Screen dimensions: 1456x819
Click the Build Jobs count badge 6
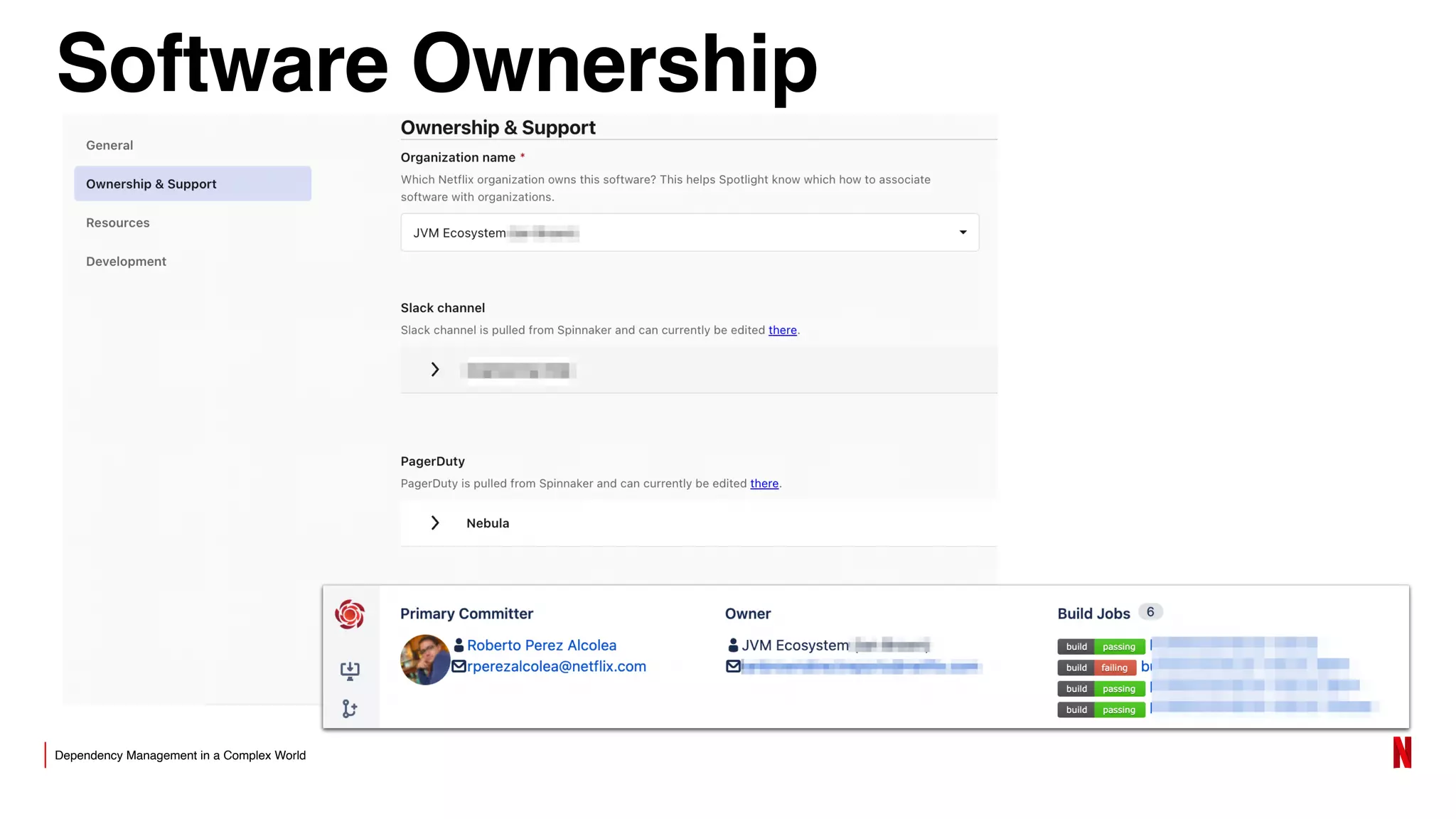click(1150, 612)
